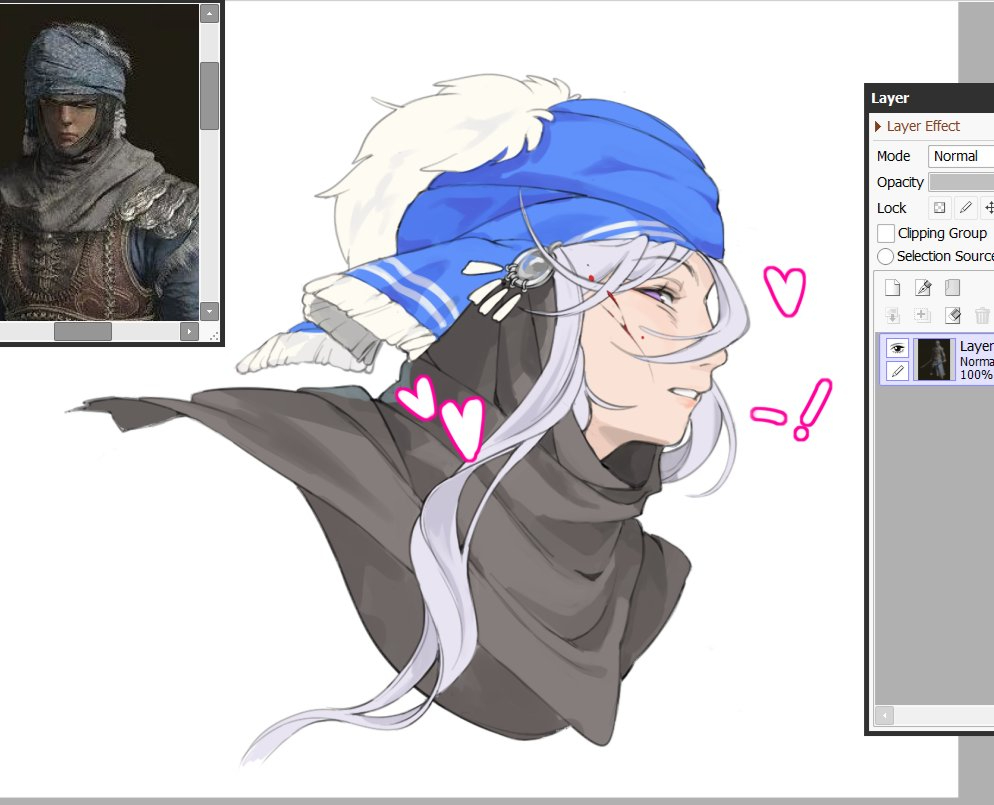
Task: Select the layer thumbnail in the list
Action: (935, 359)
